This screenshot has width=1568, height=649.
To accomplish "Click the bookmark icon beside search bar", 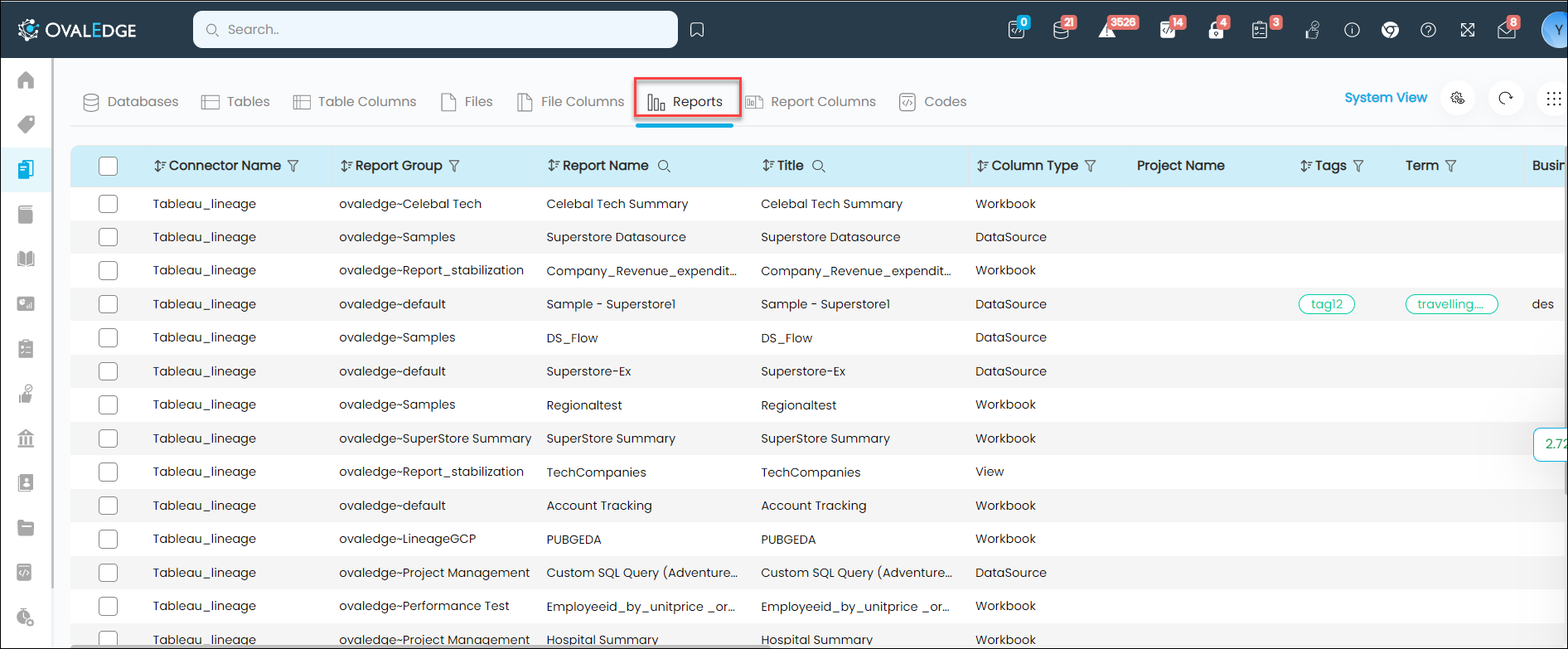I will (x=697, y=30).
